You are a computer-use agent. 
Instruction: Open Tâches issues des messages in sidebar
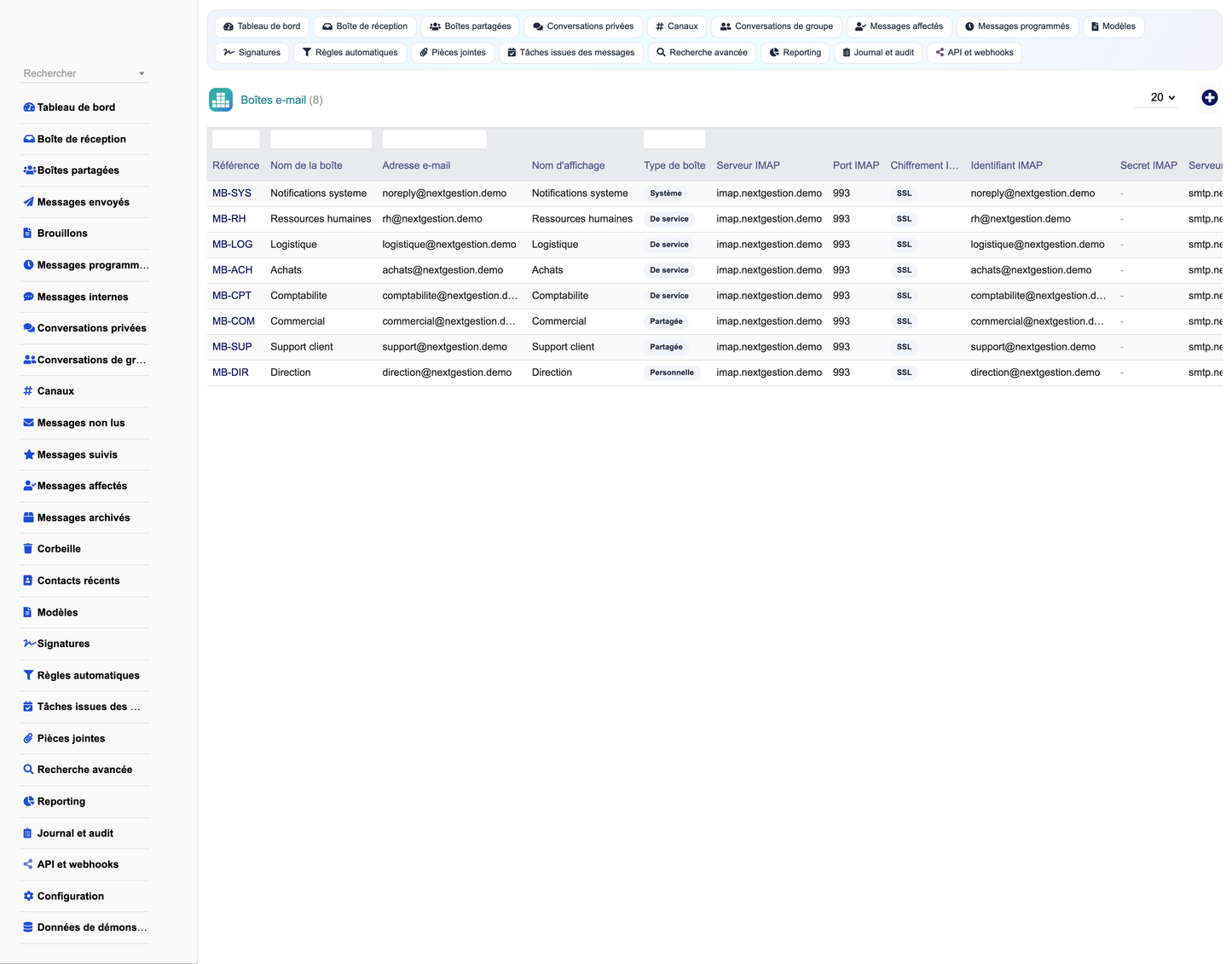[x=85, y=707]
